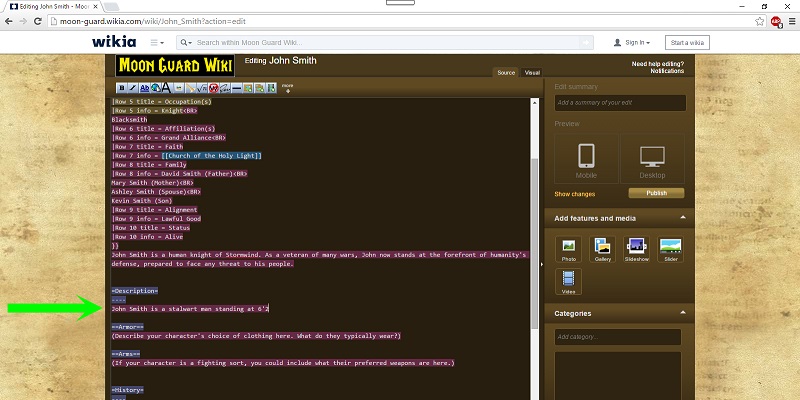800x400 pixels.
Task: Insert internal link with Ab icon
Action: 144,88
